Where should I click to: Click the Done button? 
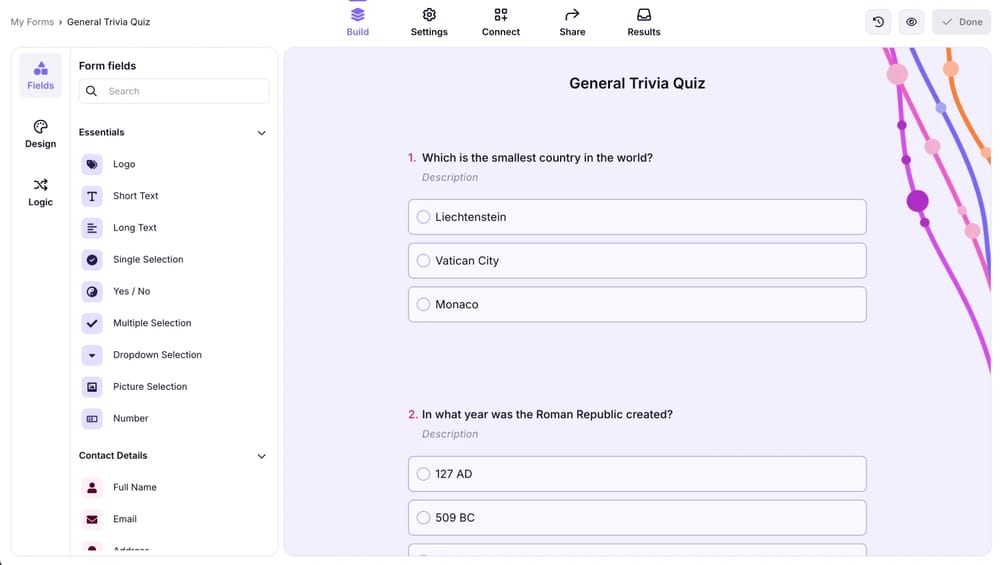962,22
